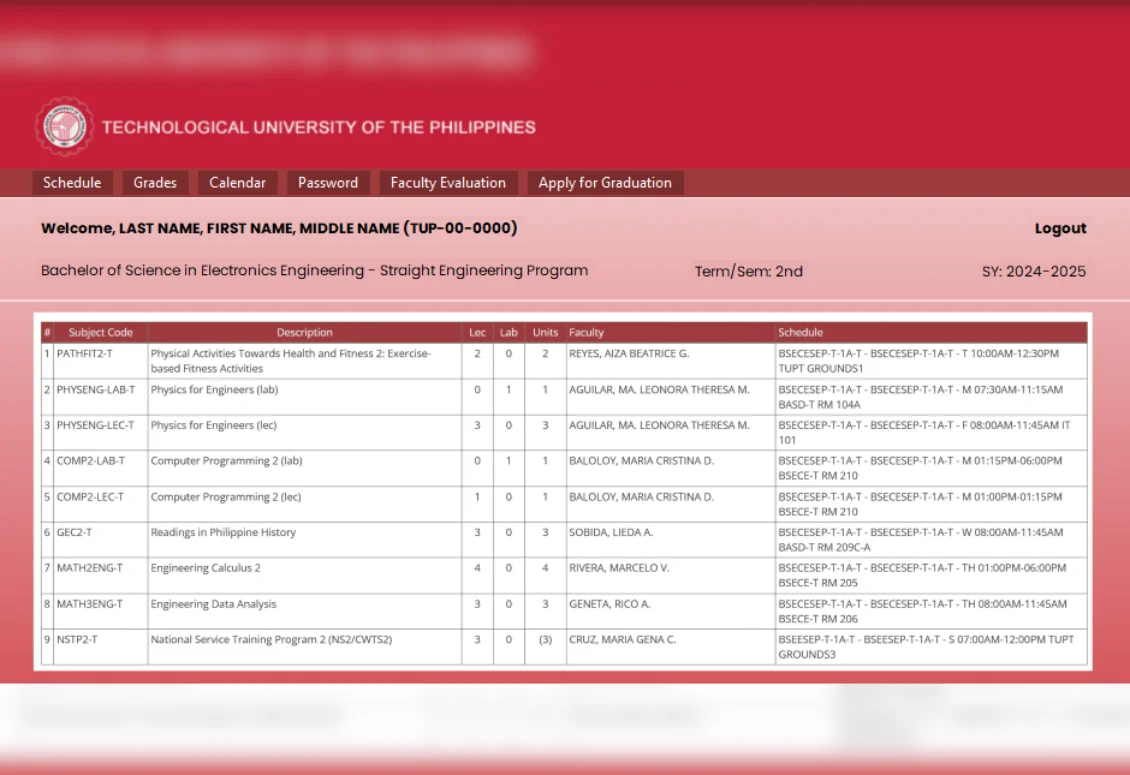Click the Lab column header
Image resolution: width=1130 pixels, height=775 pixels.
pos(509,332)
